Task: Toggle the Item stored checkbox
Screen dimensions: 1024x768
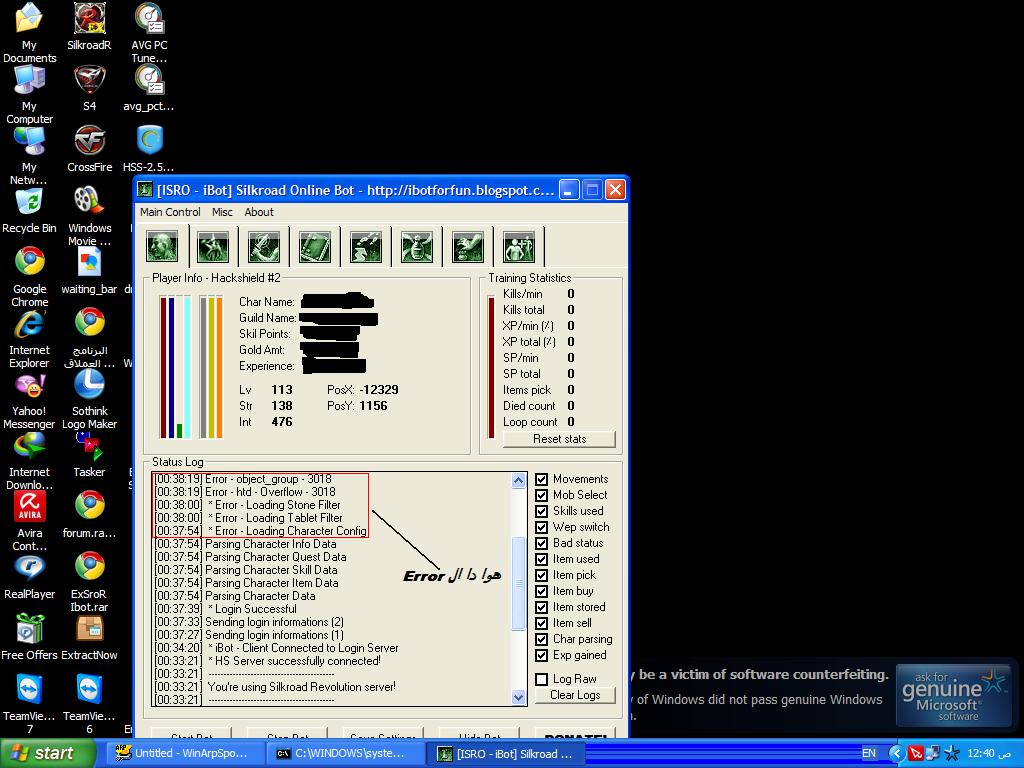Action: click(x=541, y=607)
